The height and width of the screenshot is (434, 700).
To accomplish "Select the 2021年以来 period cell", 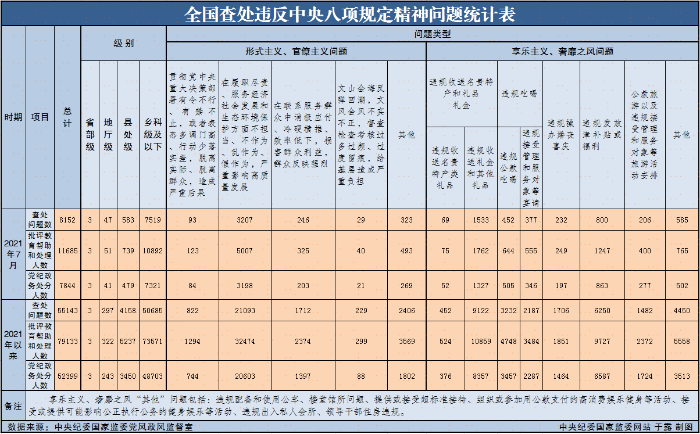I will [x=13, y=339].
